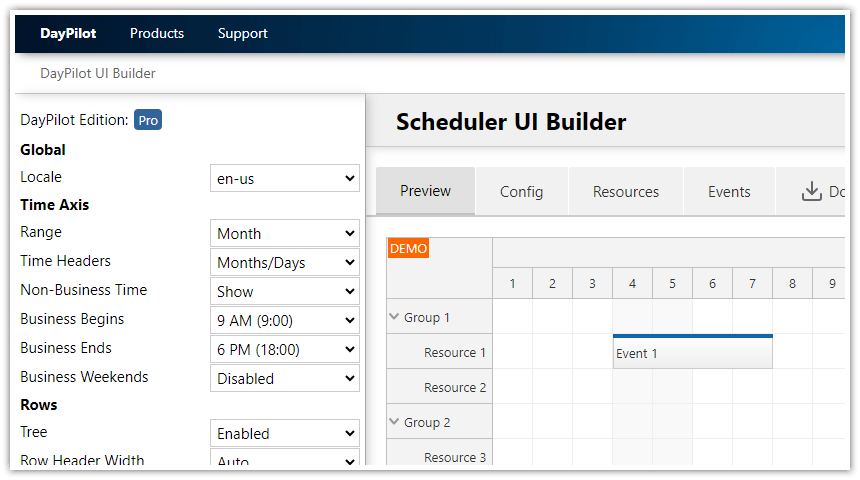
Task: Open the Locale dropdown showing en-us
Action: tap(285, 178)
